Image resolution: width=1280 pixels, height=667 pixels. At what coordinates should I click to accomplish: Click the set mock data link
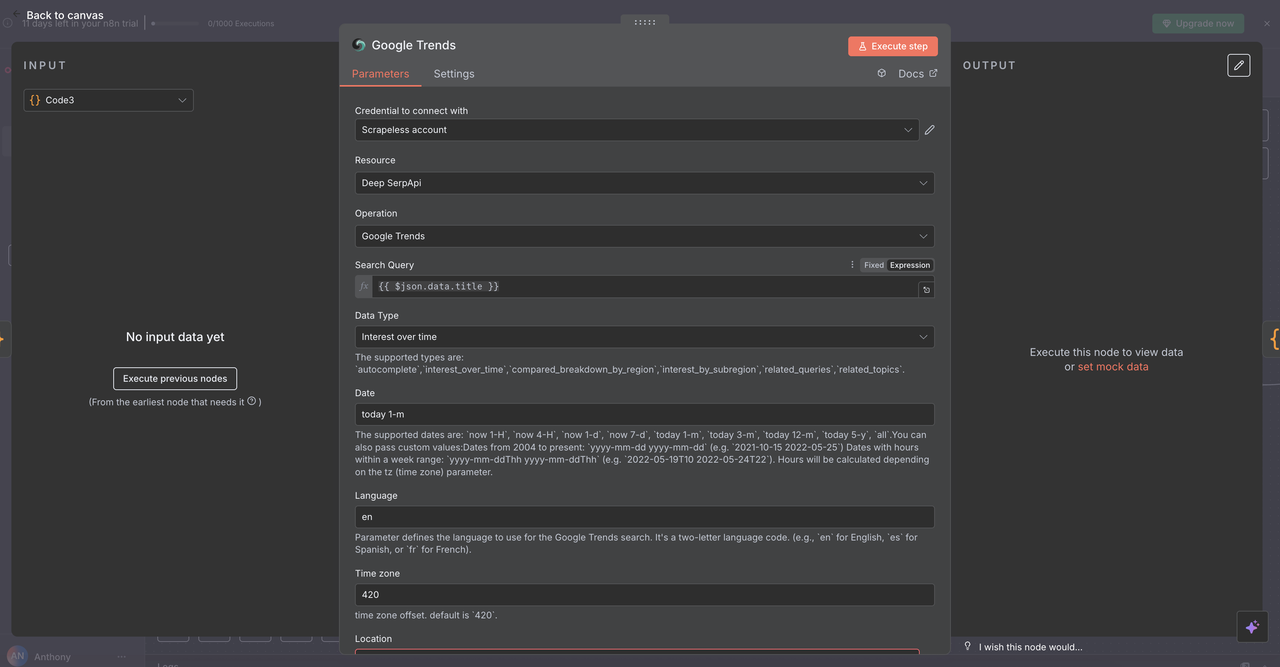point(1113,367)
